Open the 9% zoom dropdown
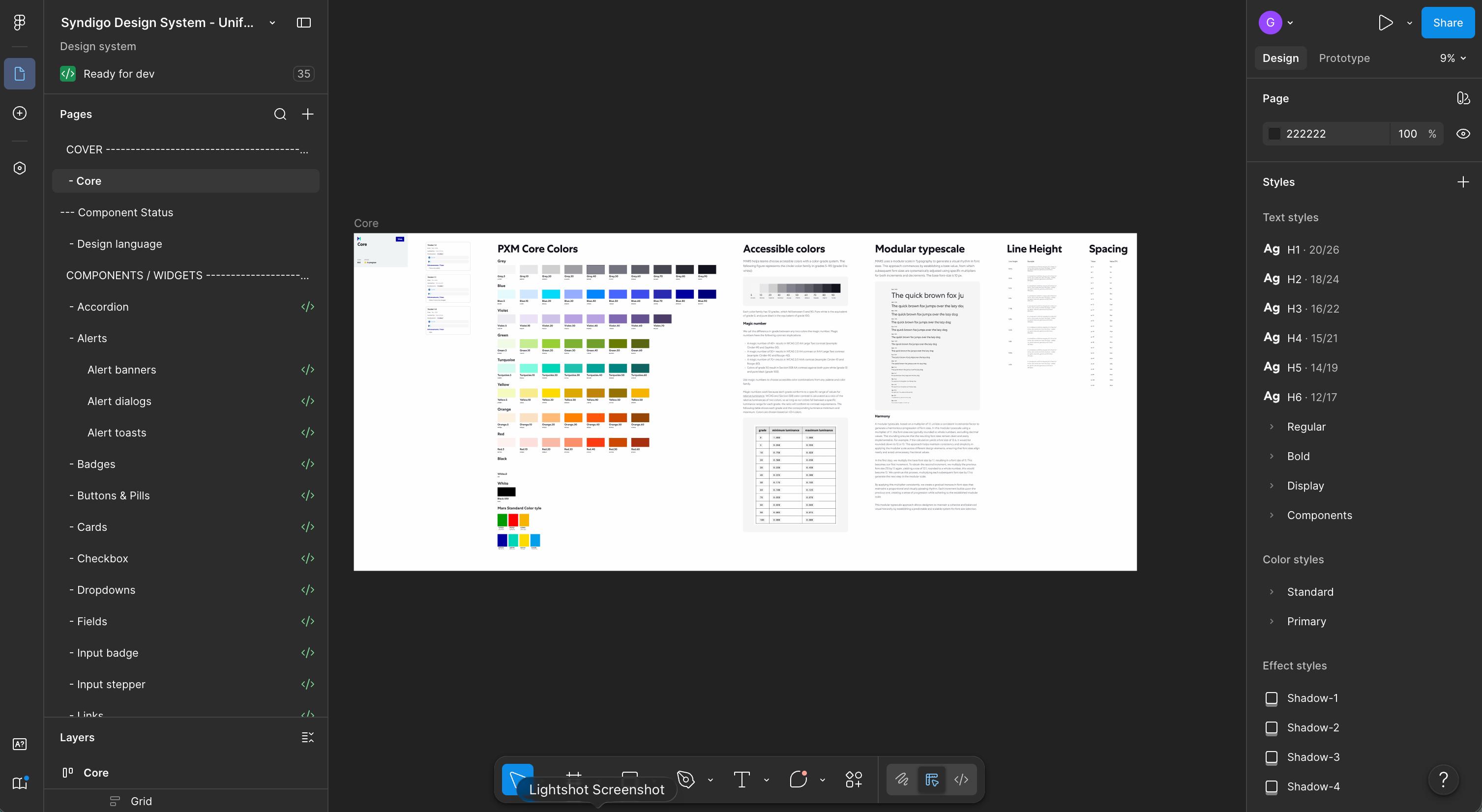Viewport: 1482px width, 812px height. pyautogui.click(x=1452, y=58)
